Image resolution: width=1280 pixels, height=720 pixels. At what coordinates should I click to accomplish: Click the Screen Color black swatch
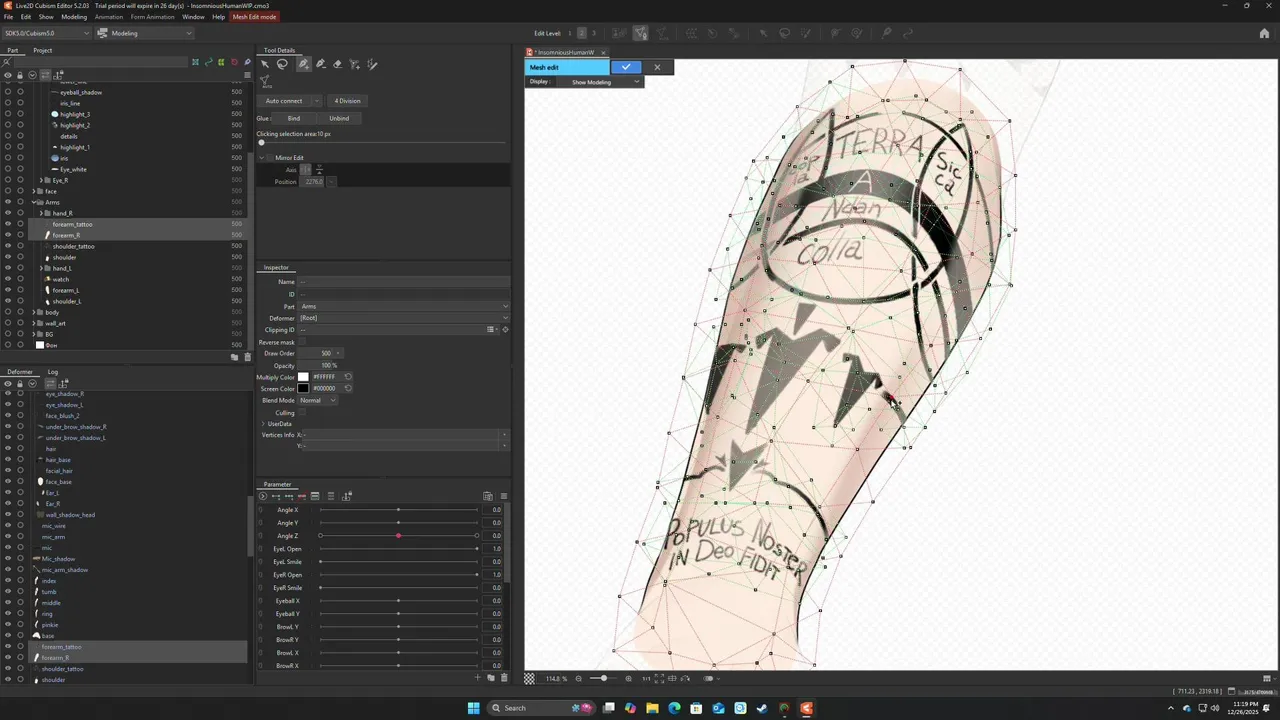click(x=303, y=388)
